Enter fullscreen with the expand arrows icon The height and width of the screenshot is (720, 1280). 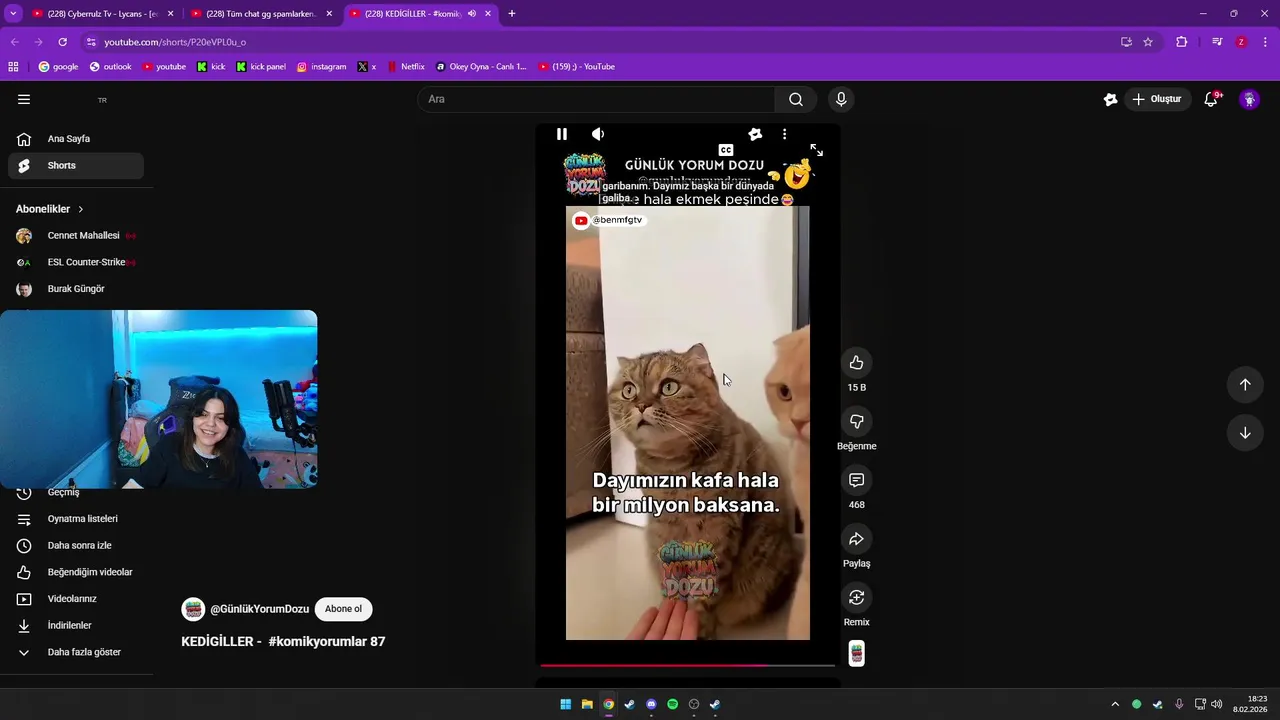tap(816, 150)
